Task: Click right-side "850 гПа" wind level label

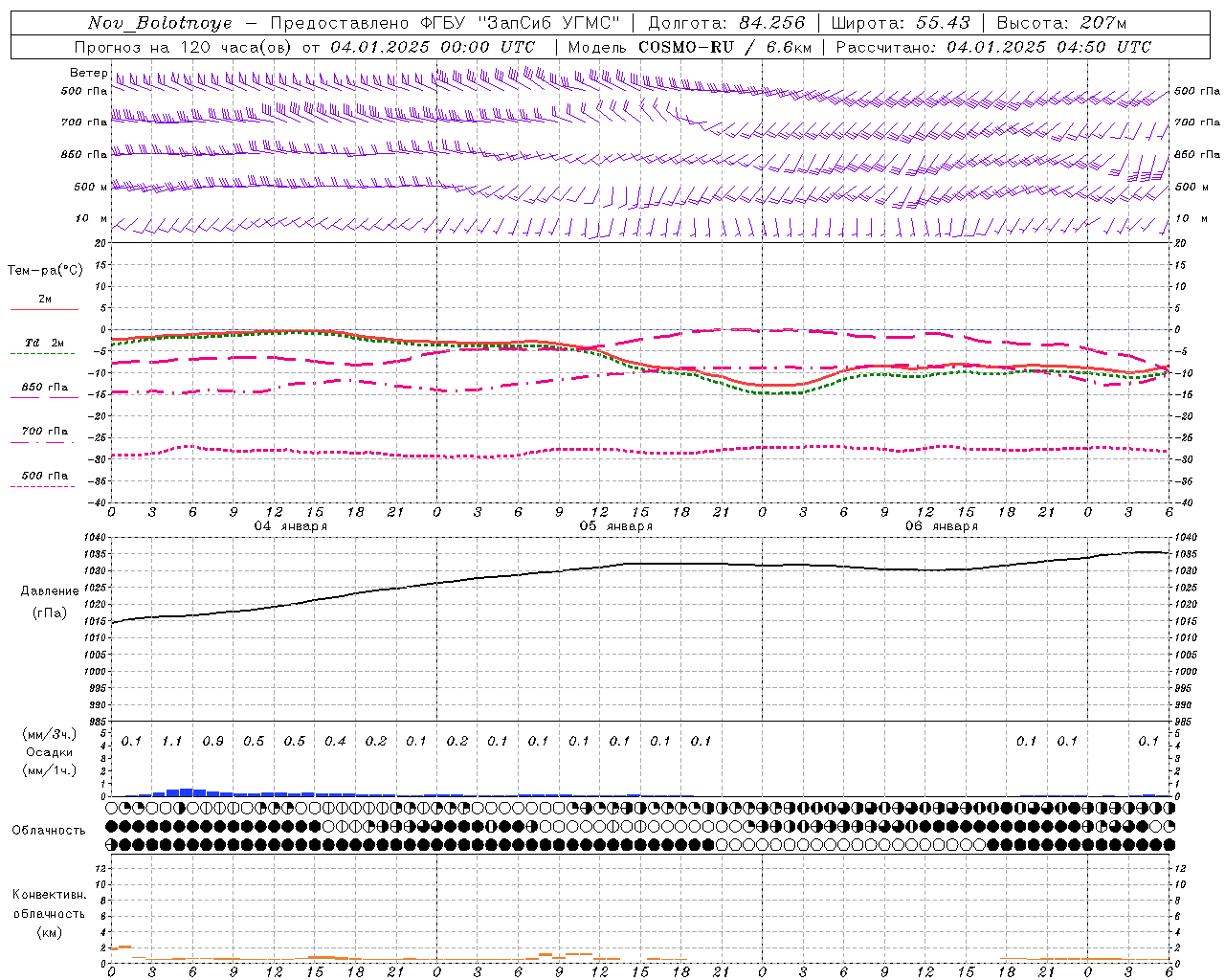Action: click(x=1197, y=154)
